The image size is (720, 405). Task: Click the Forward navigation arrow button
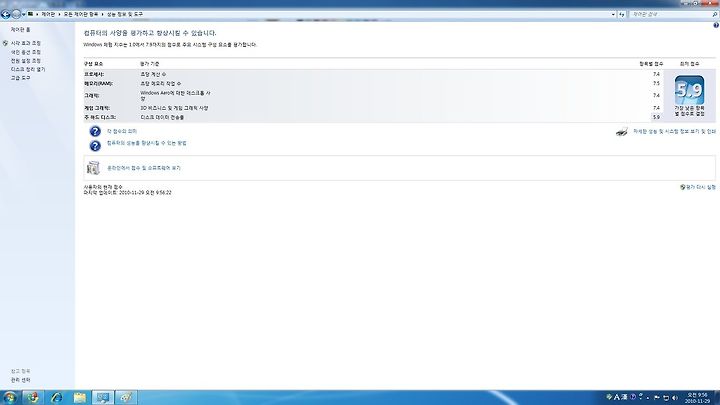coord(16,15)
